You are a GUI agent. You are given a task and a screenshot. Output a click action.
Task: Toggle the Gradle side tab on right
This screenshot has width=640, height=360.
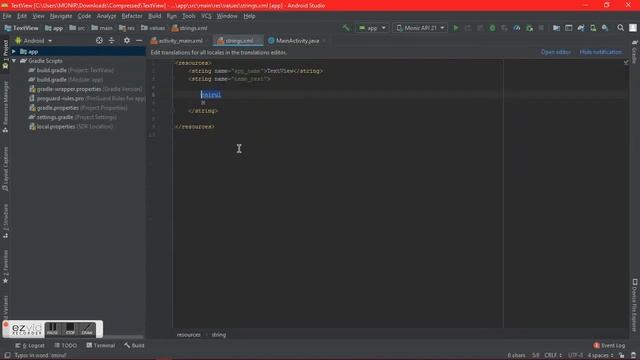(x=635, y=51)
